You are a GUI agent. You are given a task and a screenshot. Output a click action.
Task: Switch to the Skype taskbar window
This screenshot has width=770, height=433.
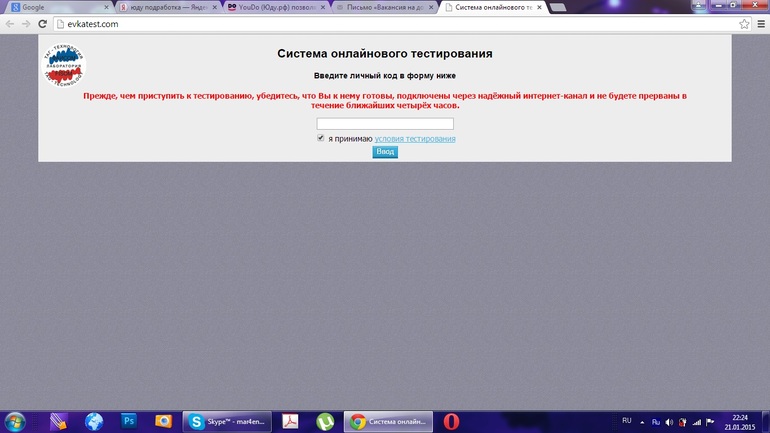[225, 422]
